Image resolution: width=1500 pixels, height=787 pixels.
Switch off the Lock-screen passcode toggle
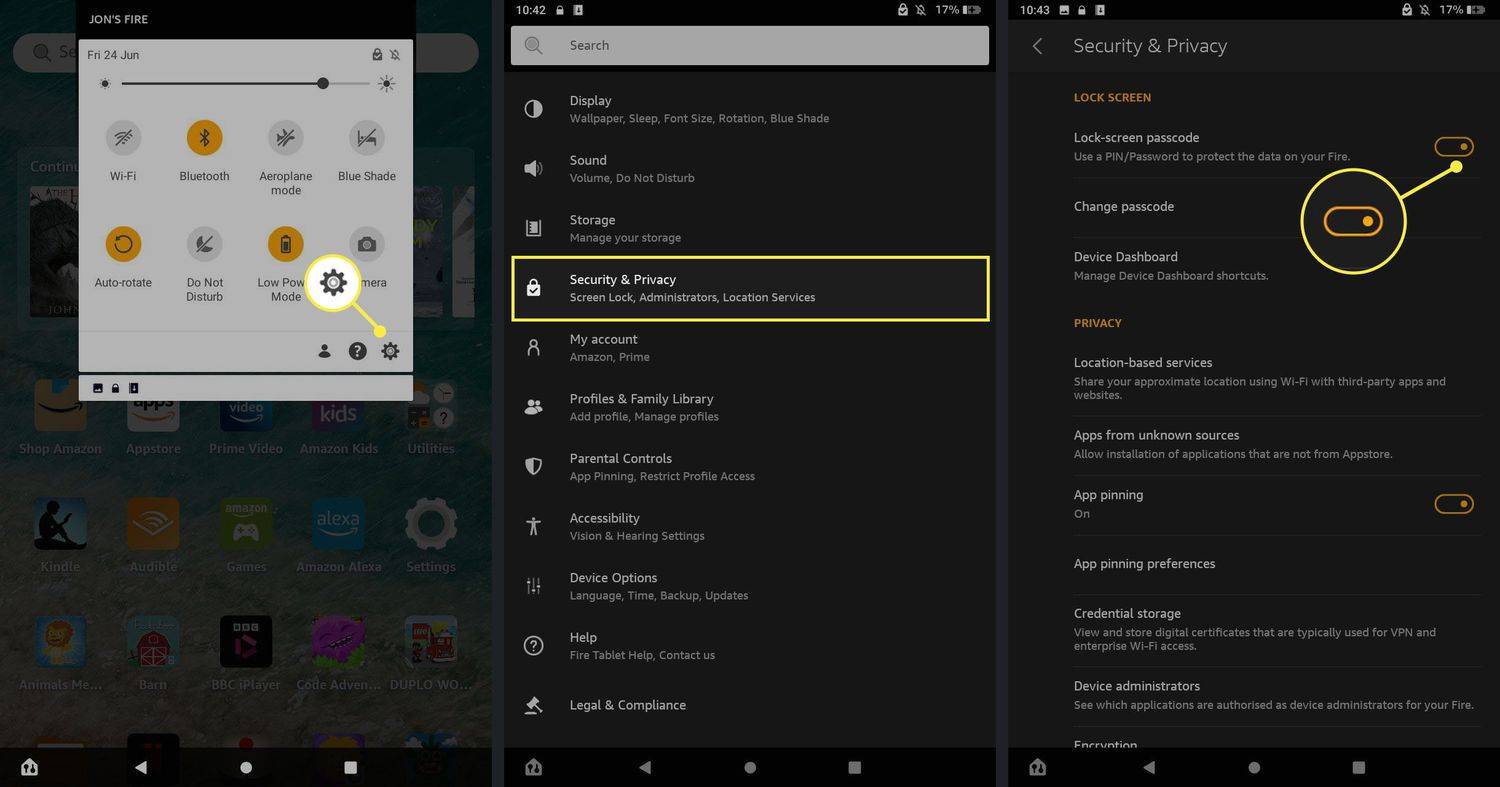(1454, 147)
